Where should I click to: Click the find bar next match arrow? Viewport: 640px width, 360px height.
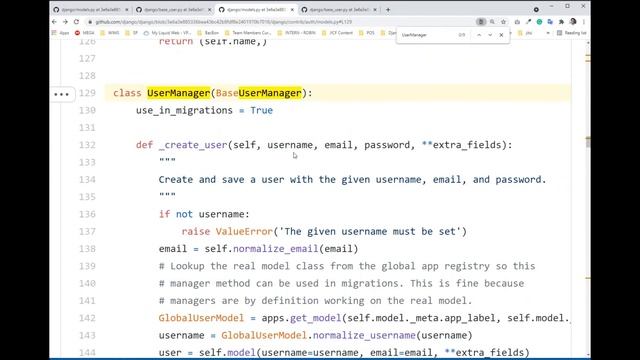pyautogui.click(x=490, y=35)
